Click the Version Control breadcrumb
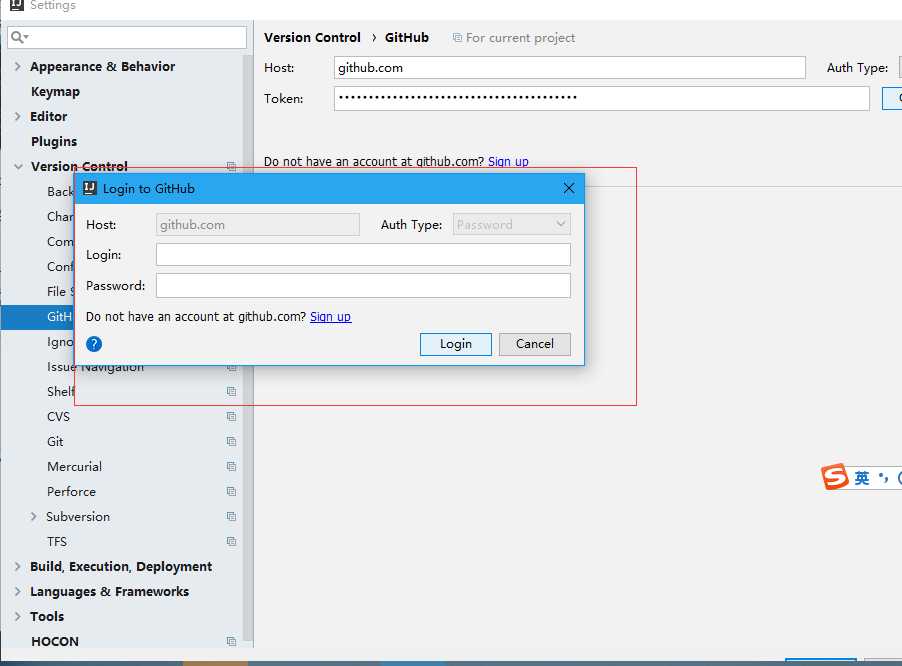902x666 pixels. [312, 37]
